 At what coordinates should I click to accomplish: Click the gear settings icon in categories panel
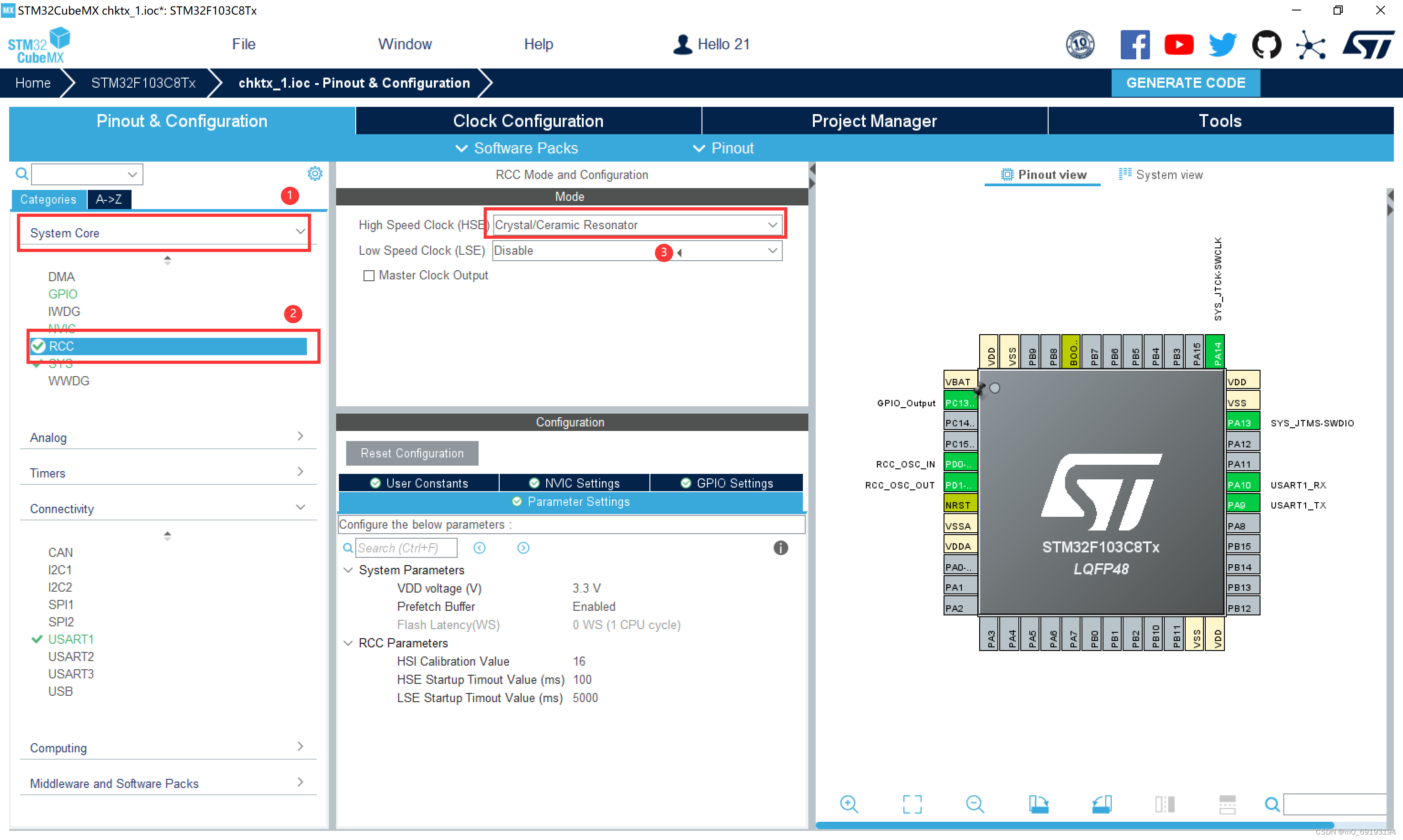tap(315, 174)
